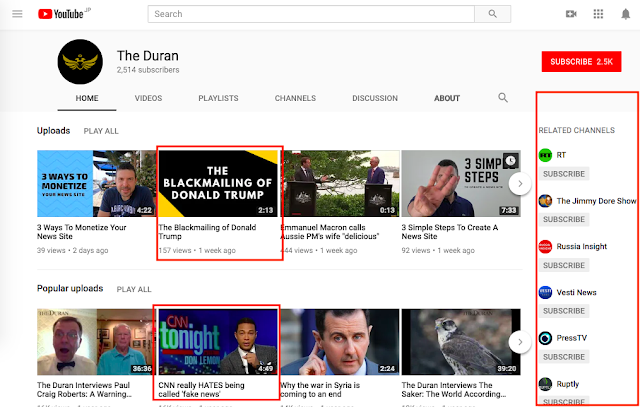
Task: Switch to the PLAYLISTS tab
Action: [218, 98]
